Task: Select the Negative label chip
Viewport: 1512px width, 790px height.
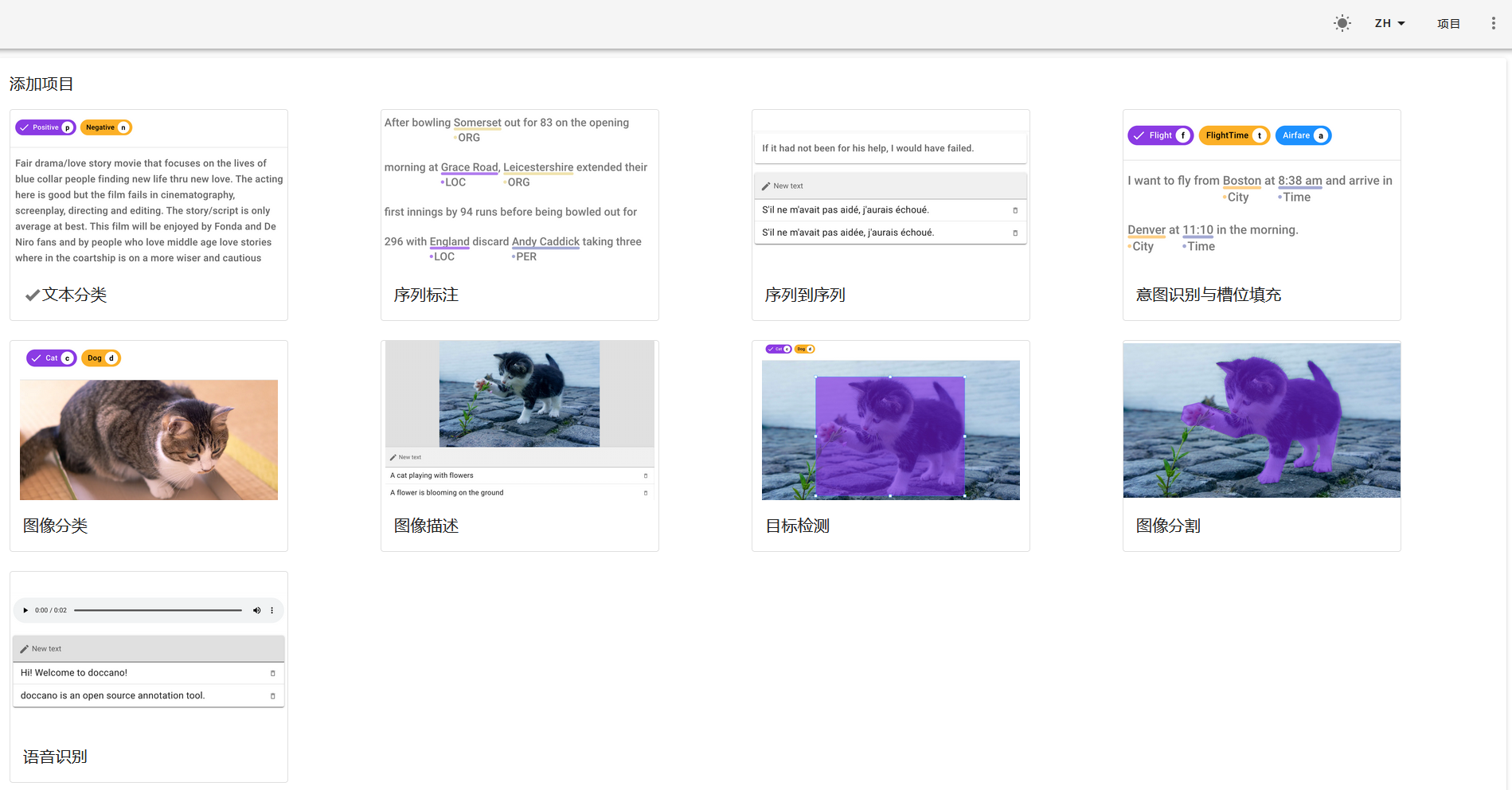Action: point(106,127)
